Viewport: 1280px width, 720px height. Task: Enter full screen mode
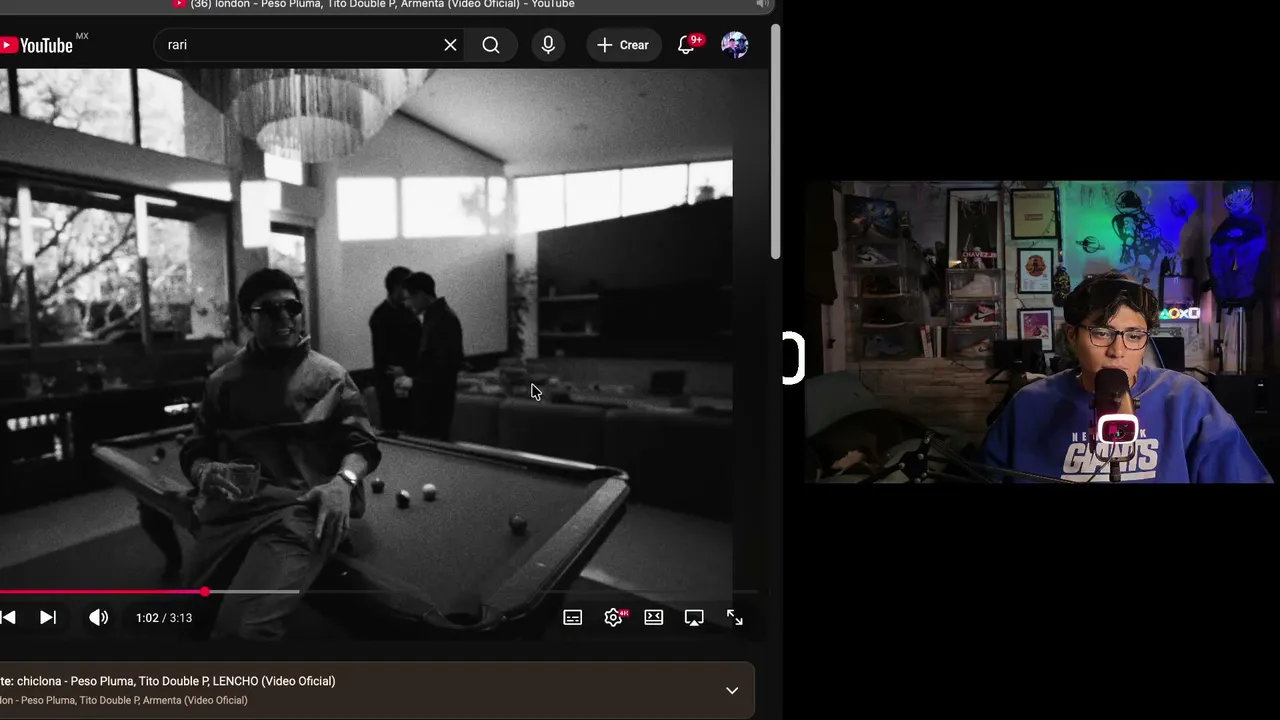coord(735,618)
